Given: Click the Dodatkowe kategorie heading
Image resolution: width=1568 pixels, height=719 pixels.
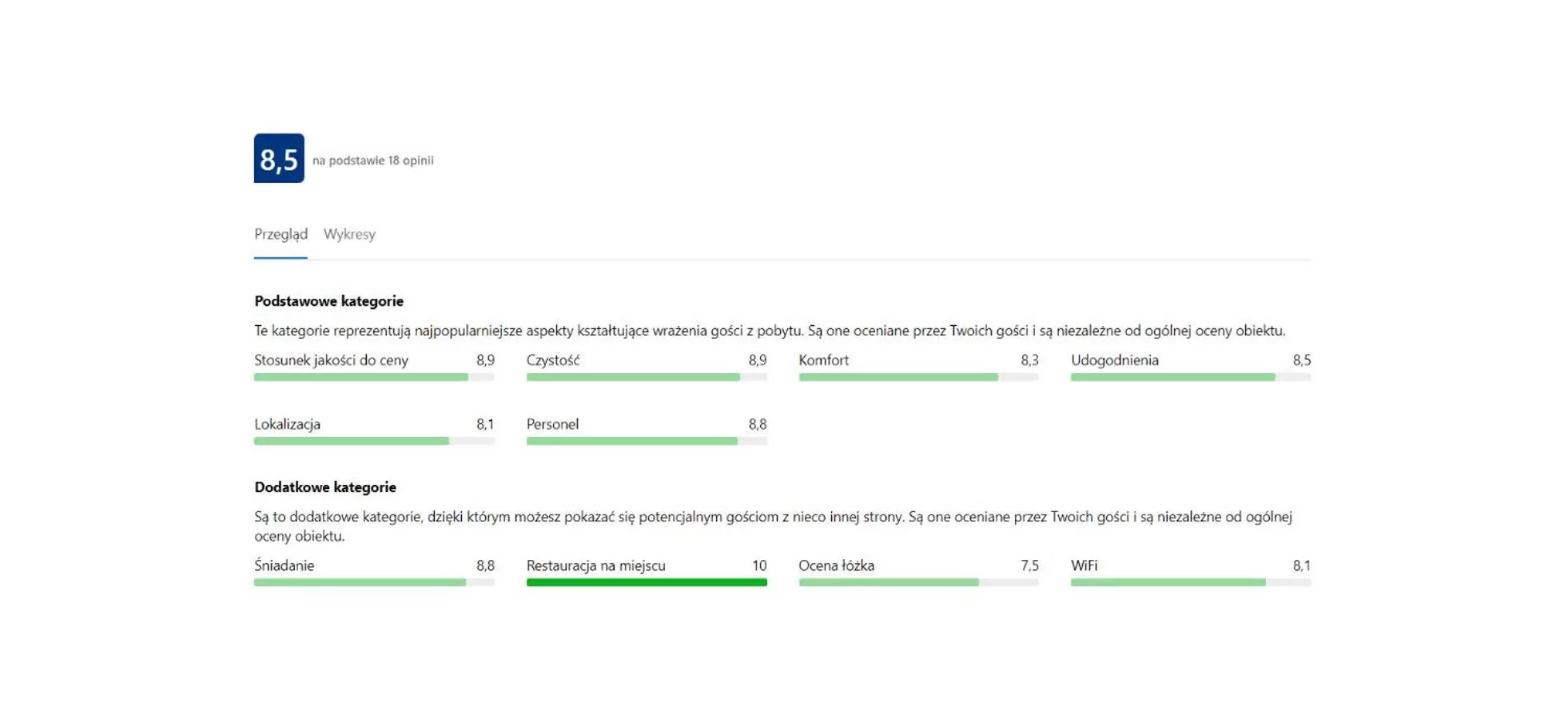Looking at the screenshot, I should click(x=324, y=487).
